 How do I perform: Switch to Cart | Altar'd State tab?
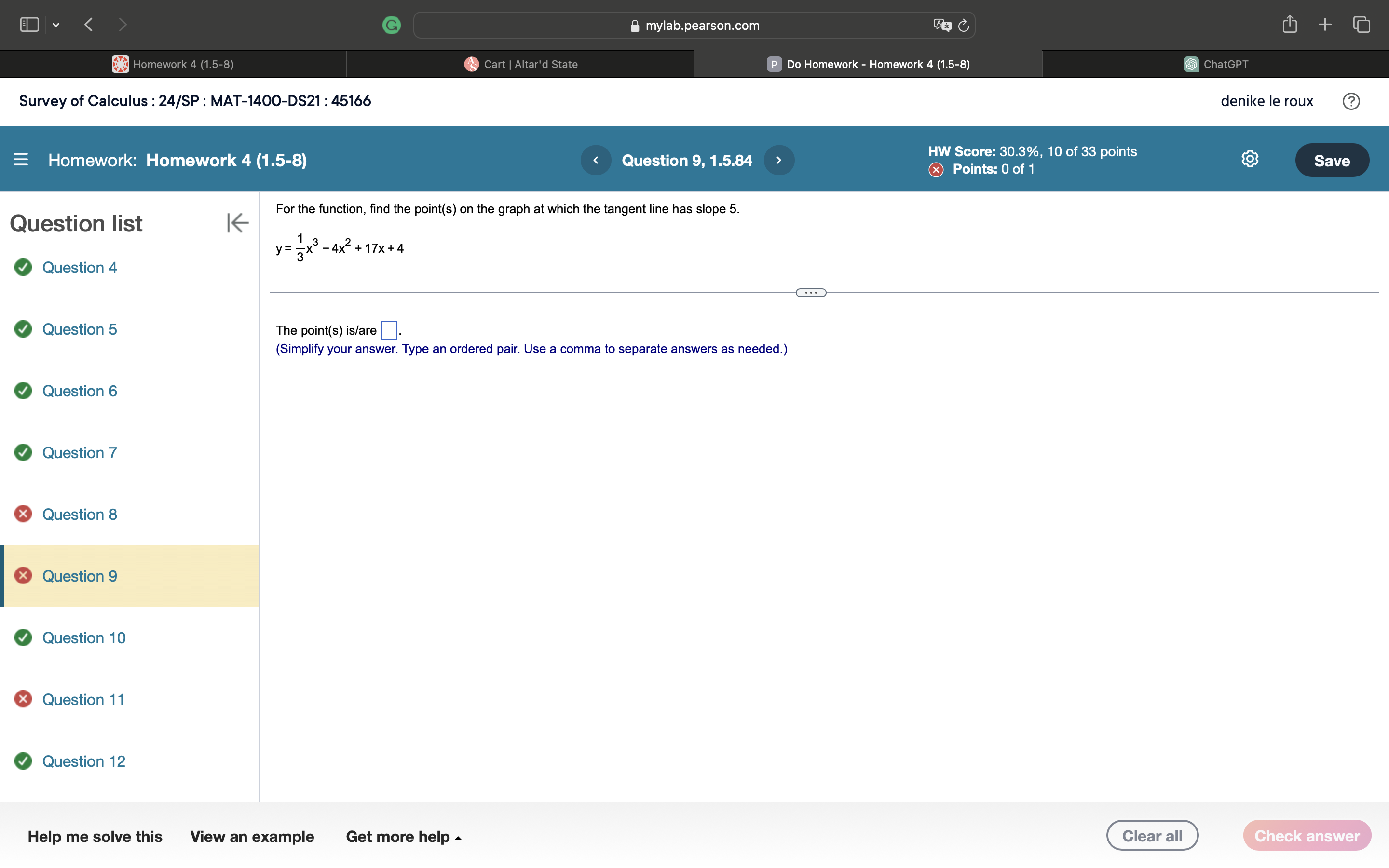tap(520, 64)
